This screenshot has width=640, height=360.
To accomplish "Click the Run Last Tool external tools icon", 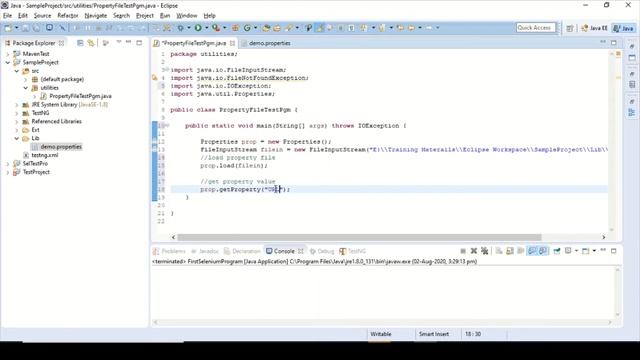I will pyautogui.click(x=216, y=28).
